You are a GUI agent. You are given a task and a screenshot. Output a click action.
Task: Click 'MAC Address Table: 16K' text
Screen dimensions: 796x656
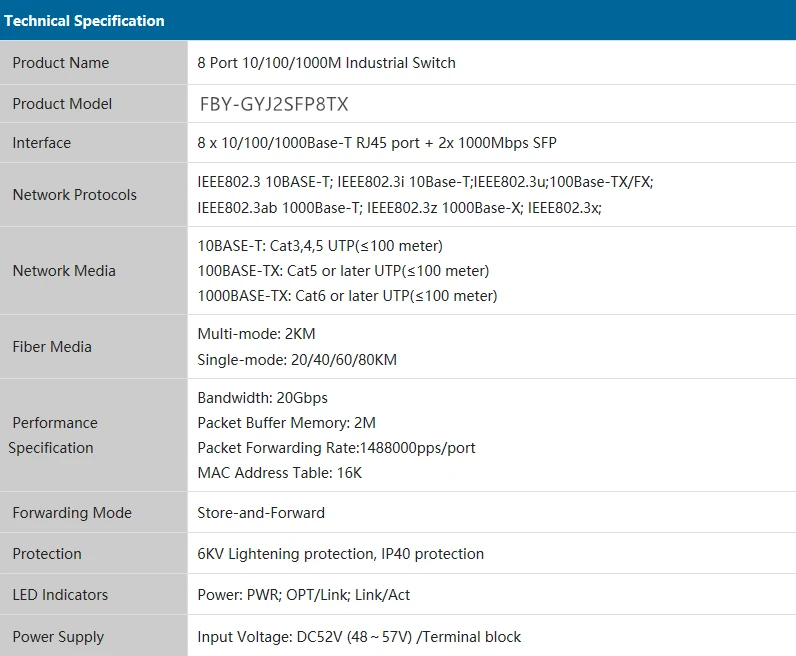279,473
